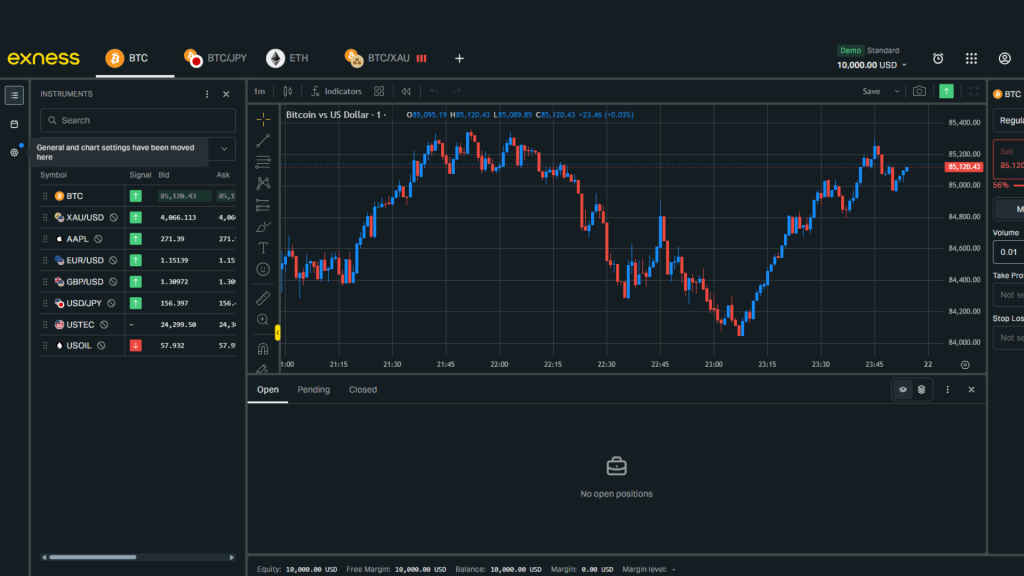1024x576 pixels.
Task: Open the 1m timeframe selector
Action: (259, 91)
